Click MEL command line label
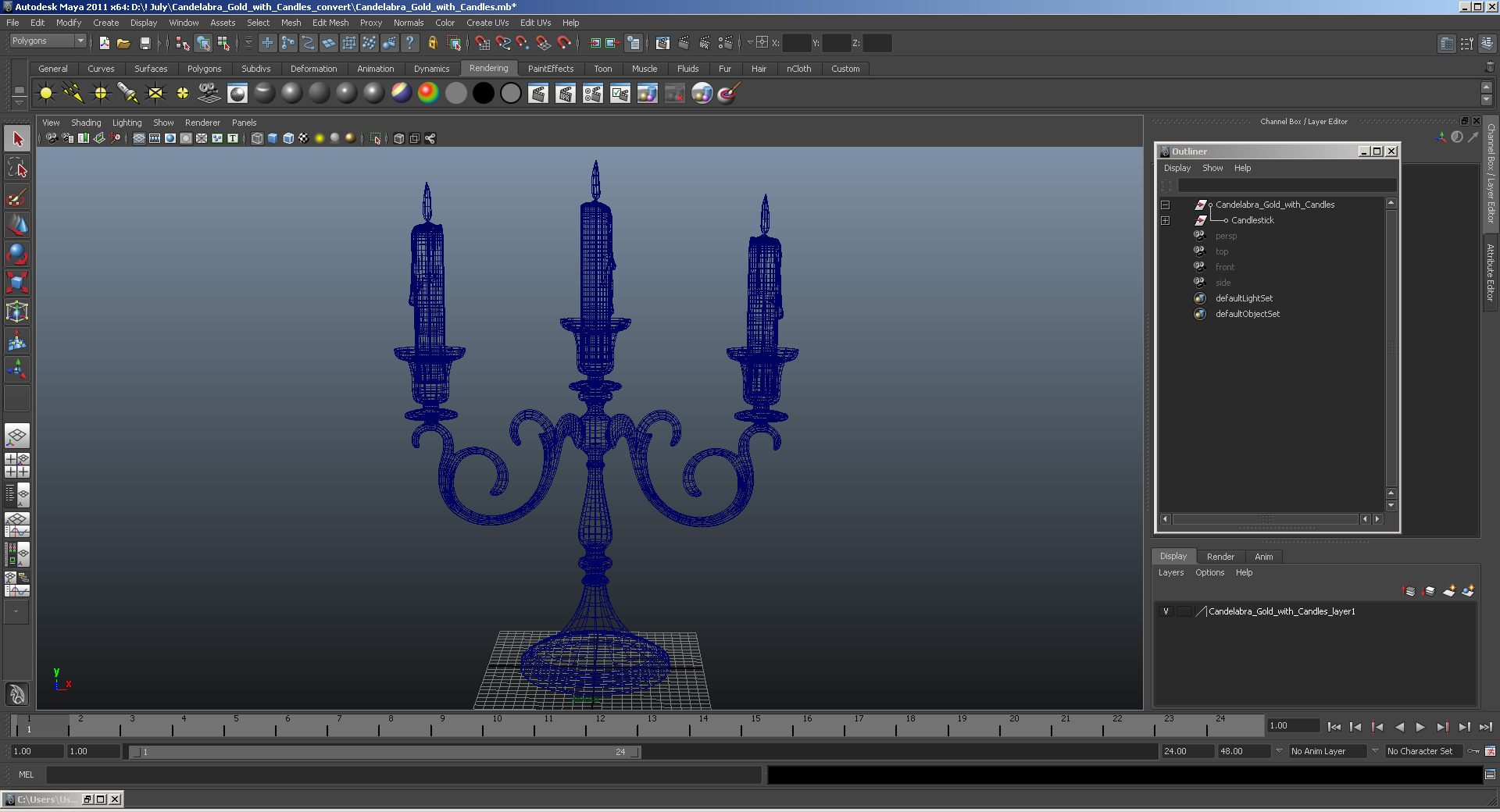 [x=27, y=775]
